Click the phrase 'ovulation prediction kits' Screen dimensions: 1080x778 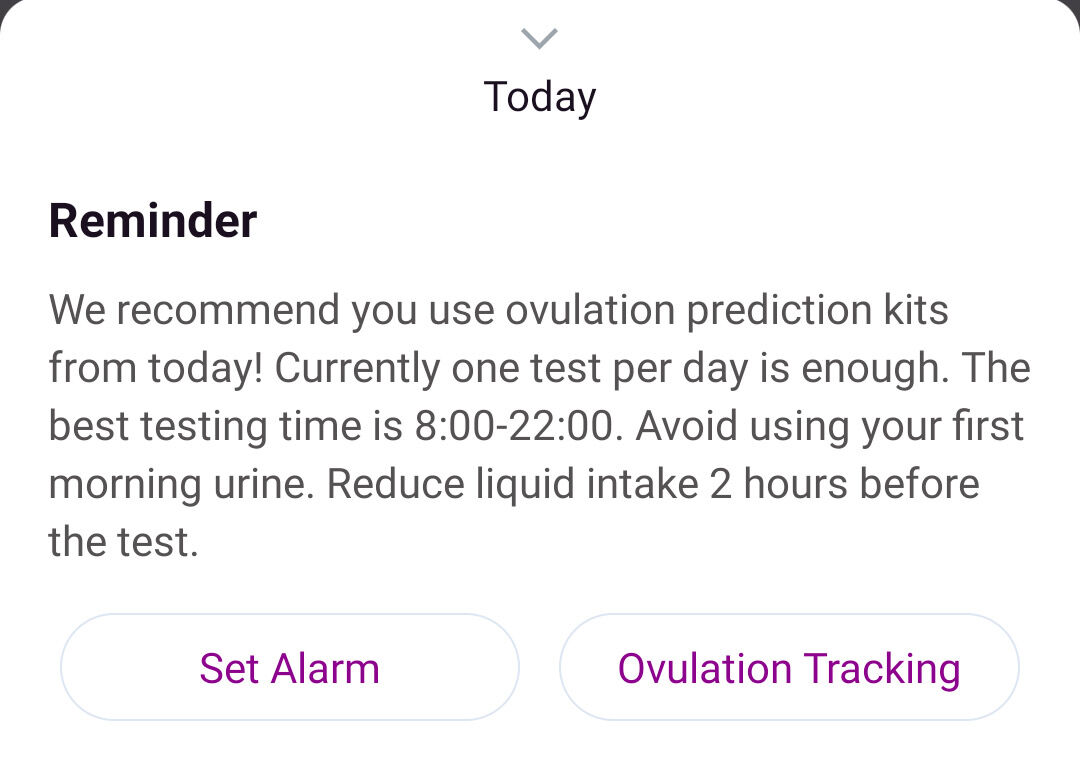pyautogui.click(x=727, y=311)
